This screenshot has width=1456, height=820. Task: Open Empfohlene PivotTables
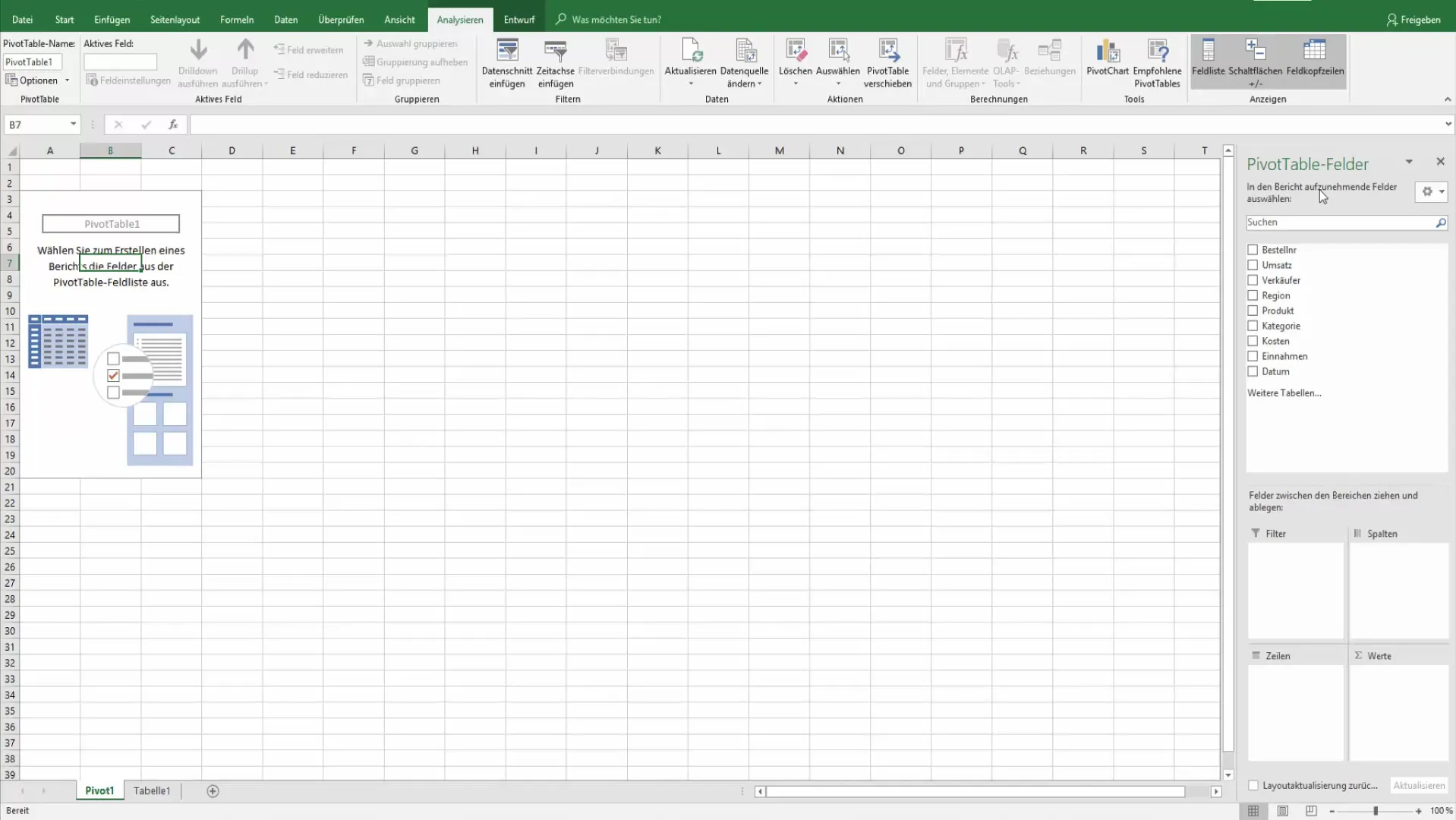[1157, 63]
